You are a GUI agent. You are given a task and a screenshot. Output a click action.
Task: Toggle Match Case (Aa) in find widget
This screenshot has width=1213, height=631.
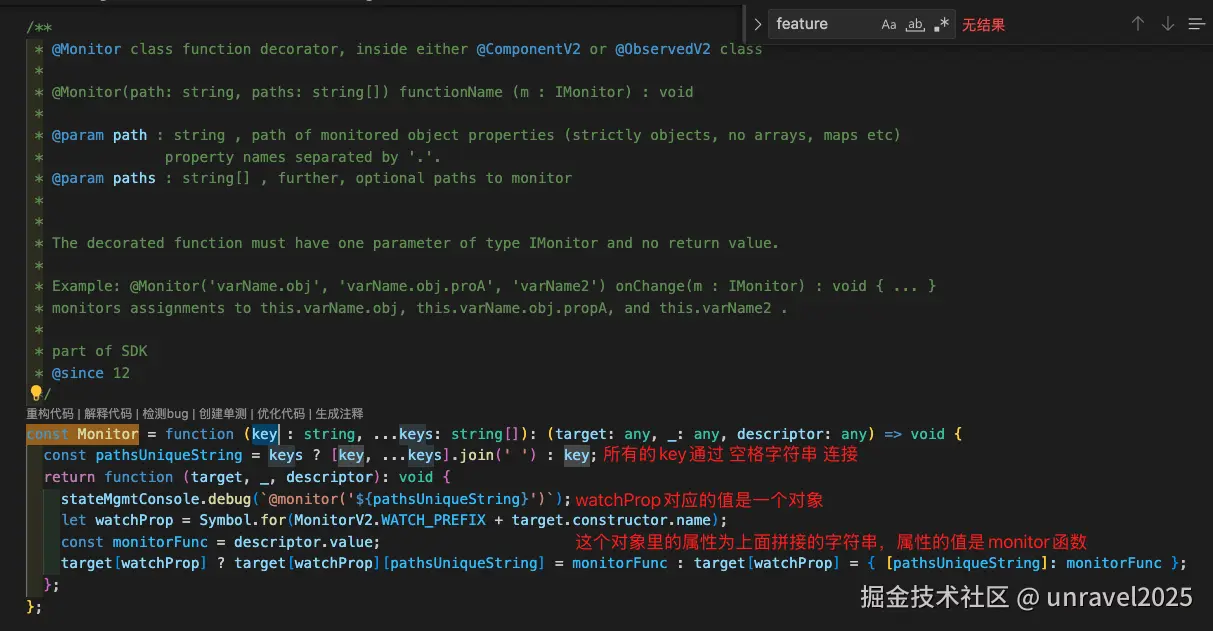(889, 25)
